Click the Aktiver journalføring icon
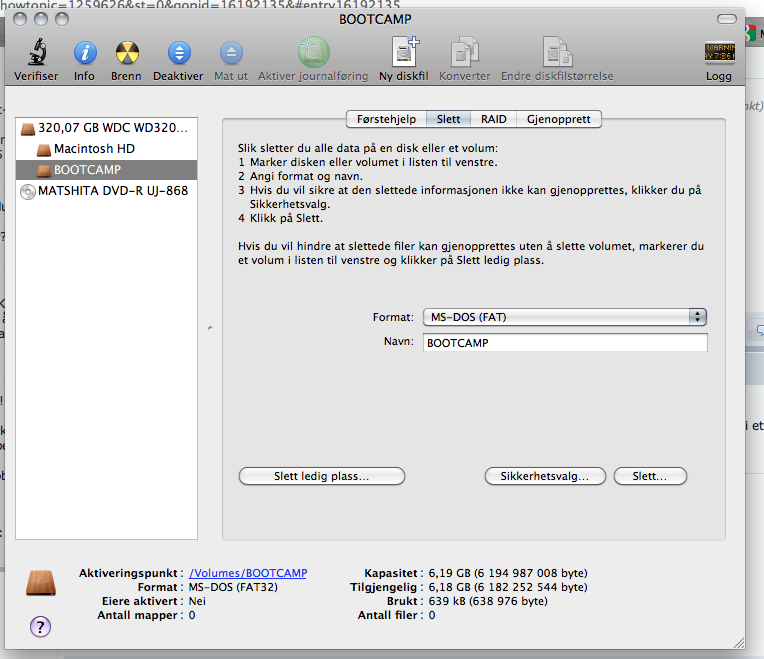The image size is (764, 659). coord(313,52)
